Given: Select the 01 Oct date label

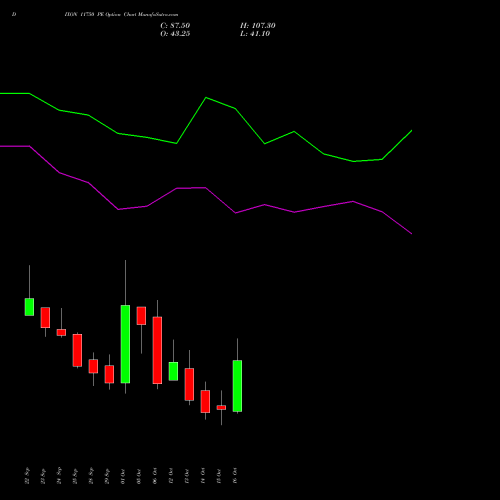Looking at the screenshot, I should click(123, 476).
